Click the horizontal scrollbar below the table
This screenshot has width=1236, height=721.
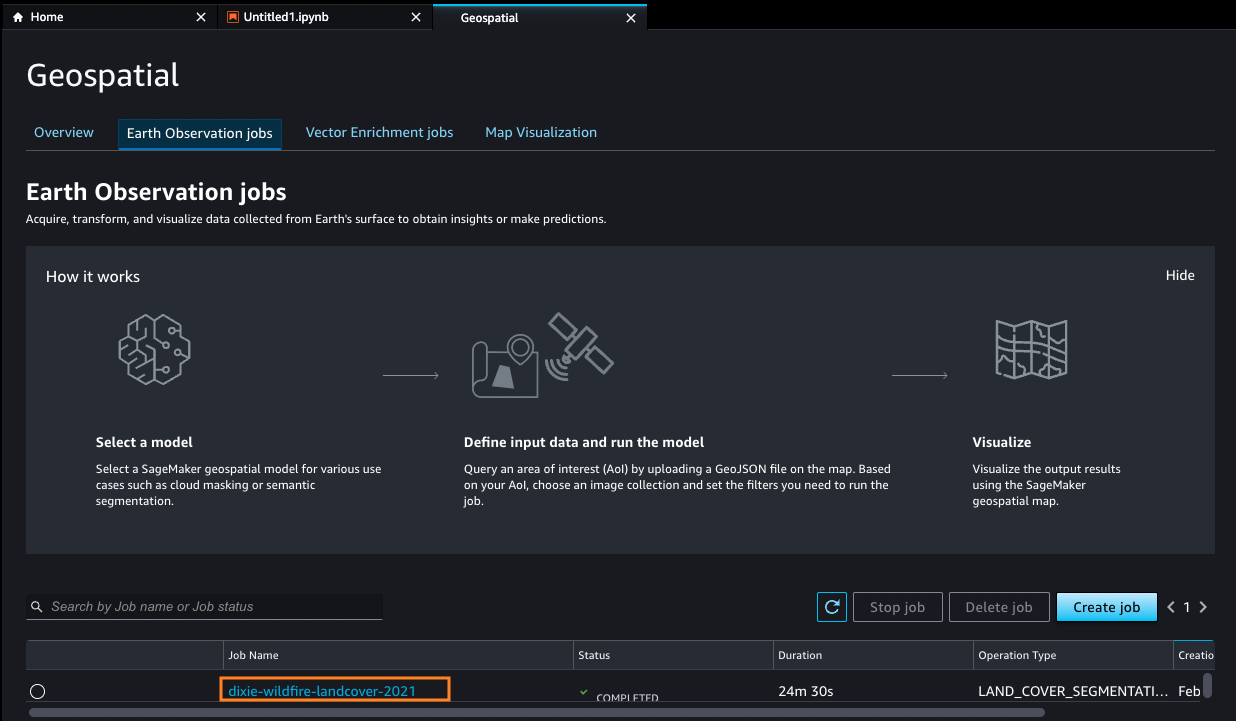coord(537,713)
